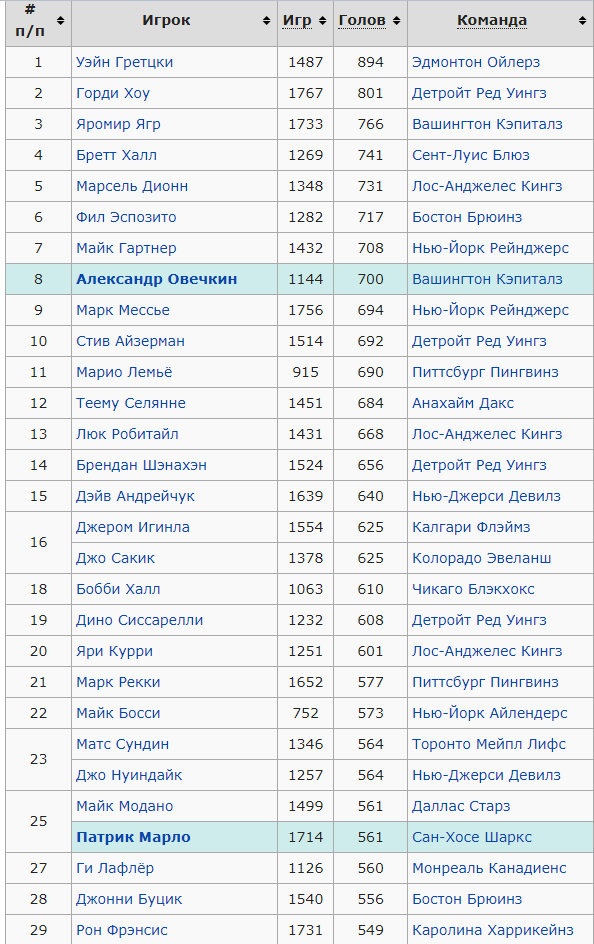Open the Александр Овечкин player page
594x944 pixels.
pyautogui.click(x=156, y=279)
